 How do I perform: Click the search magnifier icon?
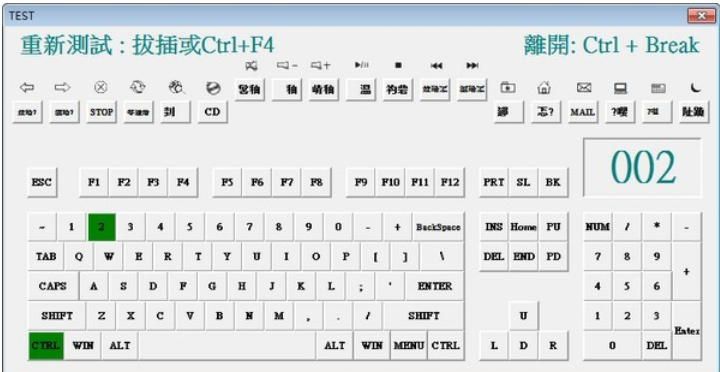176,87
